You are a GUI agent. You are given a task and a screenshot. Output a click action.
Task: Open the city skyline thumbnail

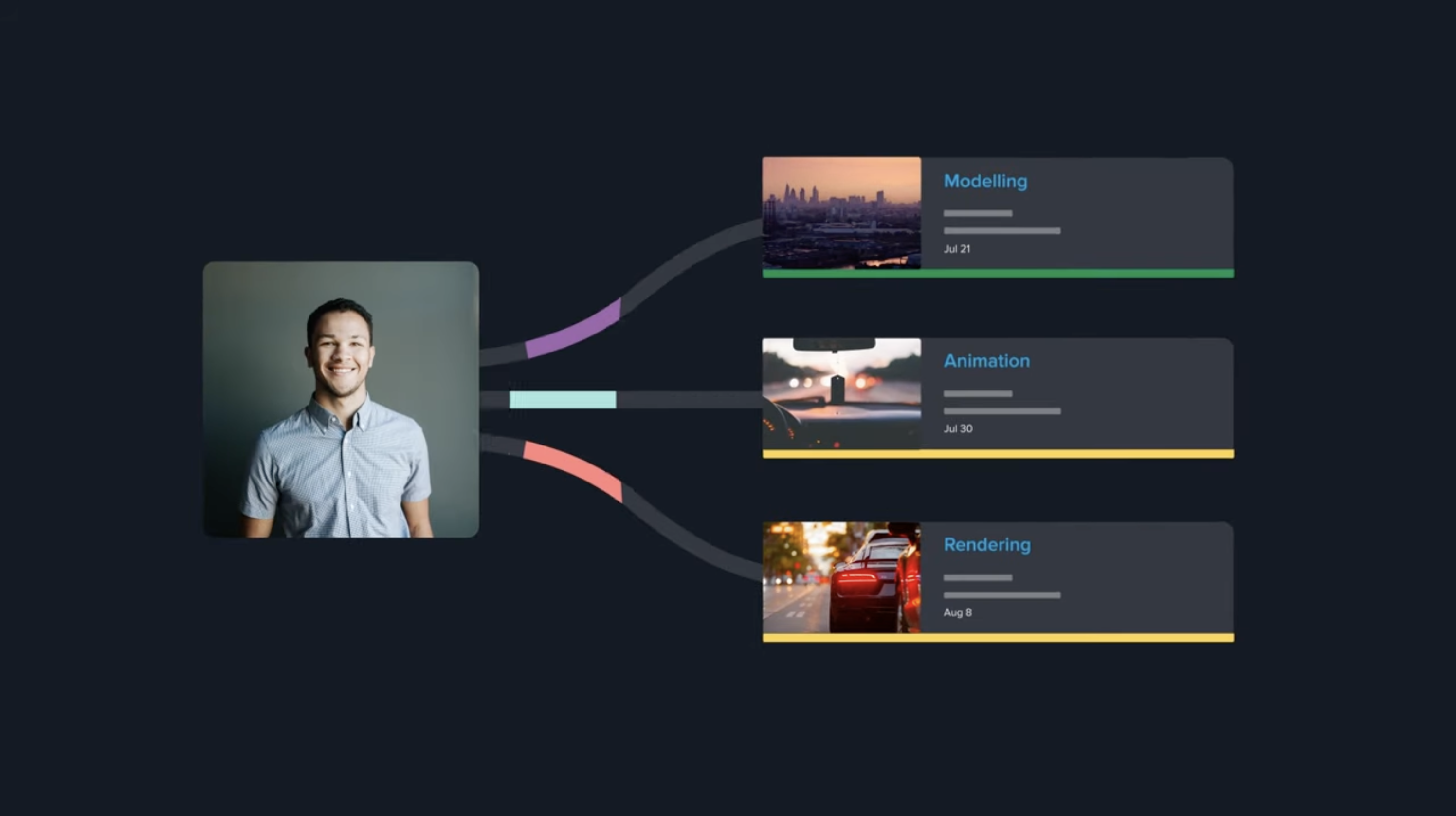tap(841, 213)
